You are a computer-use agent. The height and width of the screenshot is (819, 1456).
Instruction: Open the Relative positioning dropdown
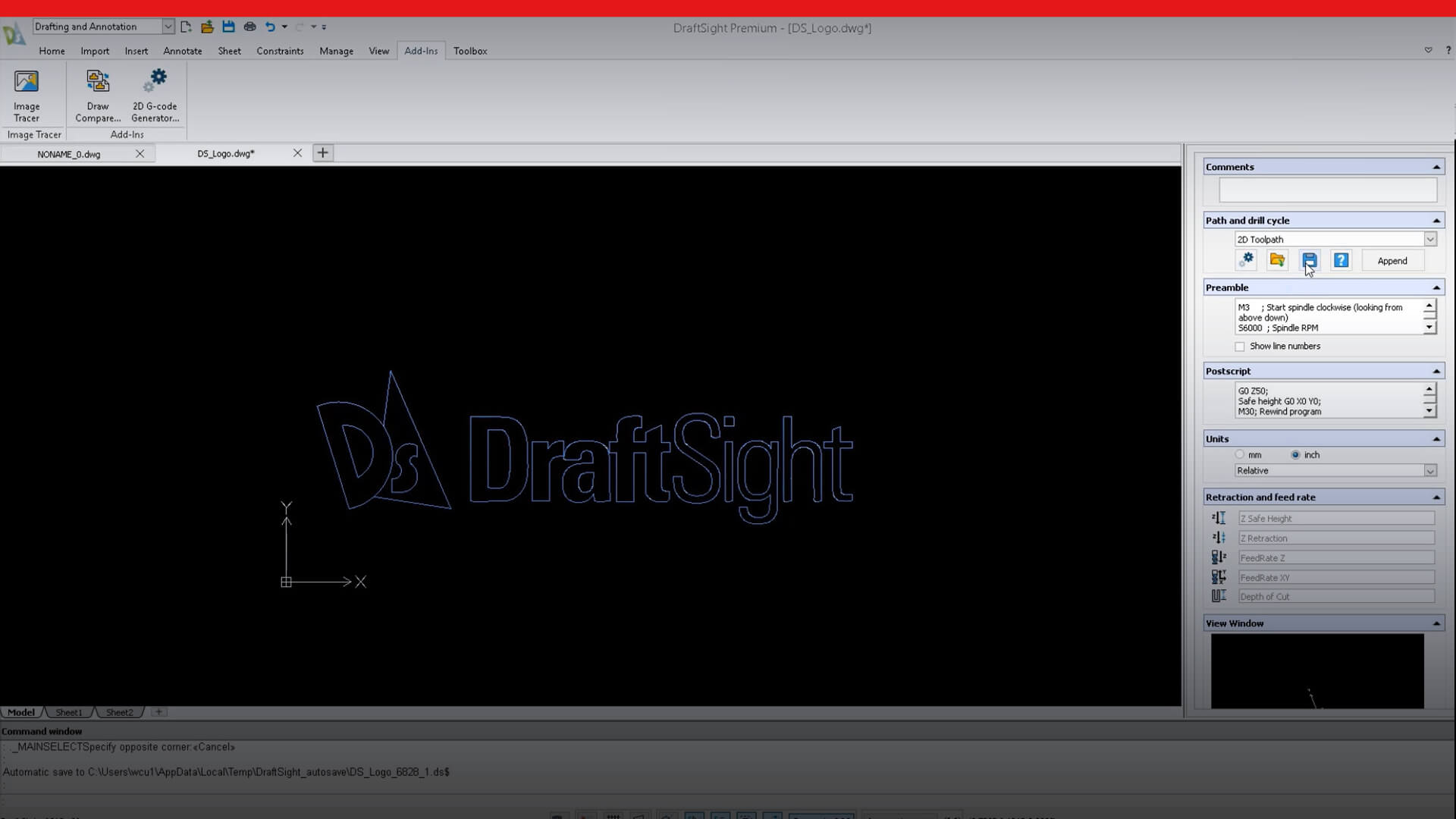[x=1430, y=471]
